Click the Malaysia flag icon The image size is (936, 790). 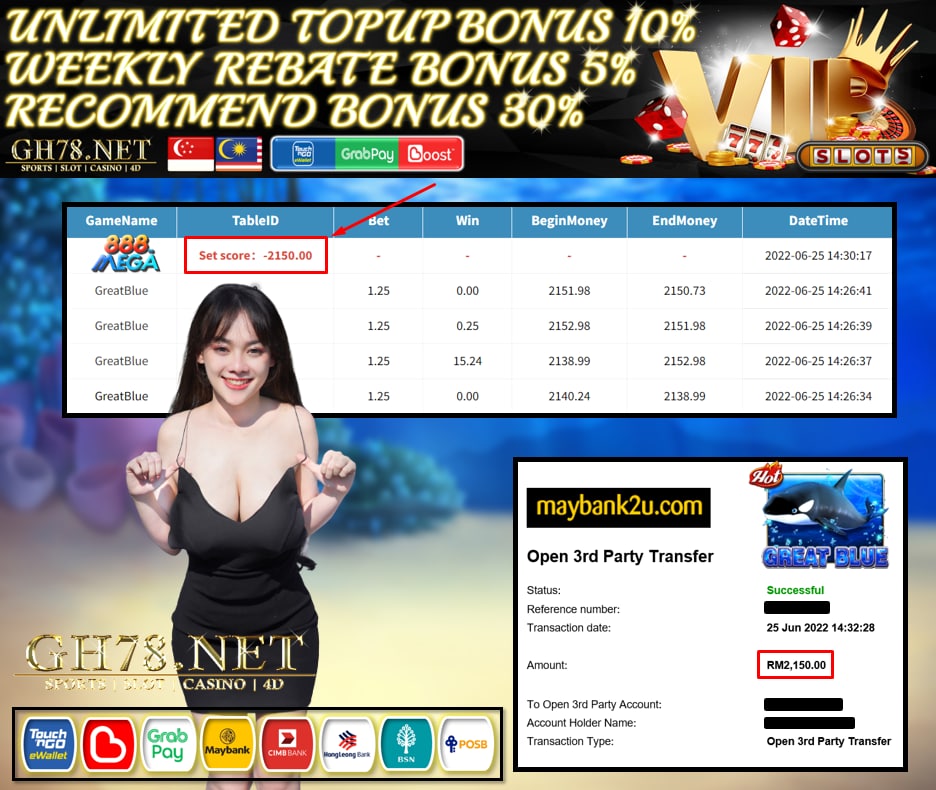239,154
